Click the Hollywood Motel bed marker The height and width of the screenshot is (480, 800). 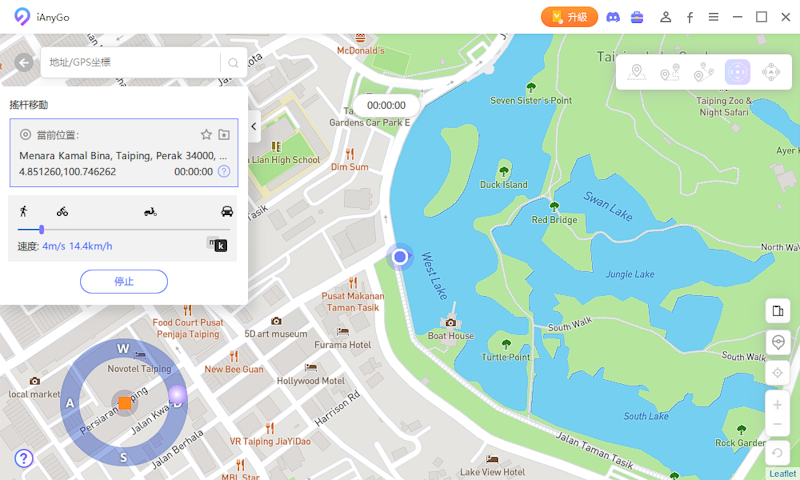click(311, 367)
